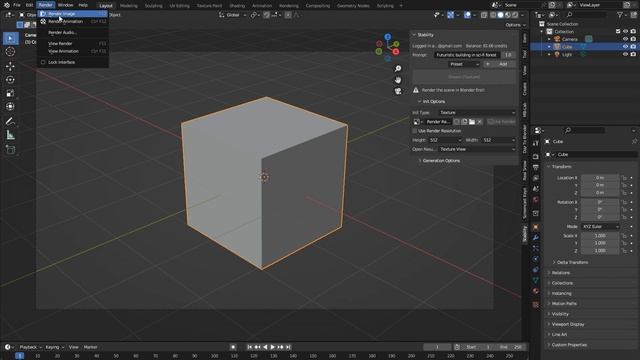The image size is (640, 360).
Task: Click the navigation gizmo red X axis
Action: [x=396, y=51]
